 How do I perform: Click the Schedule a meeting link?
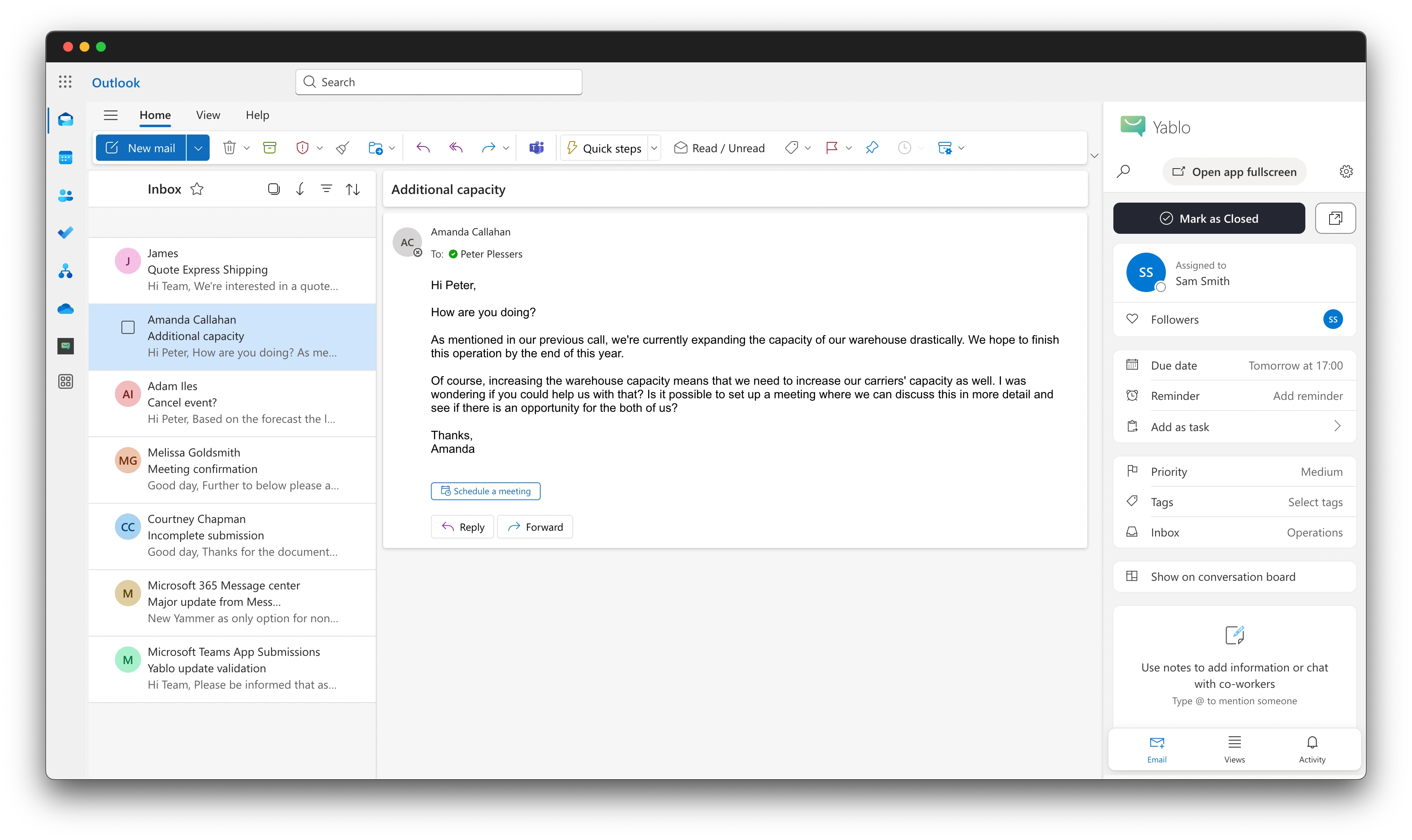coord(486,491)
